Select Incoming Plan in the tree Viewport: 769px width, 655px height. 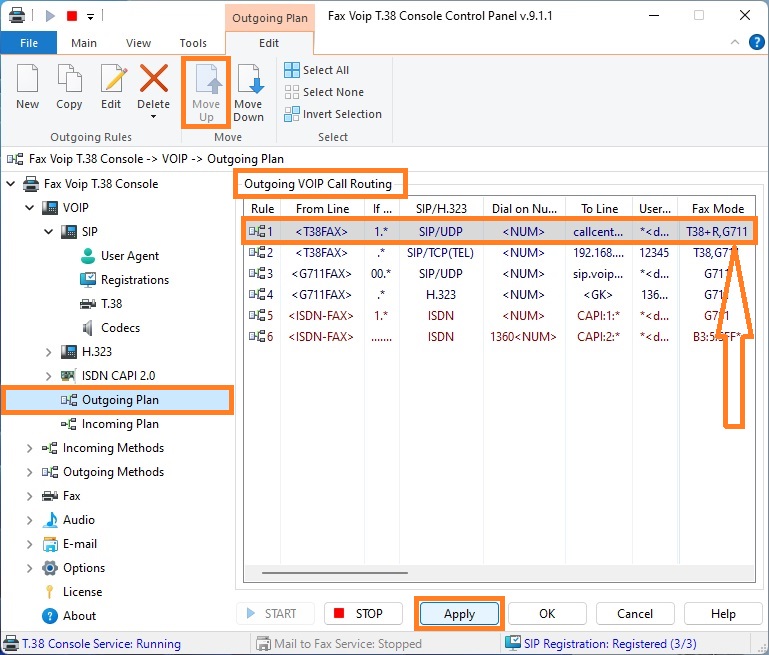(120, 424)
